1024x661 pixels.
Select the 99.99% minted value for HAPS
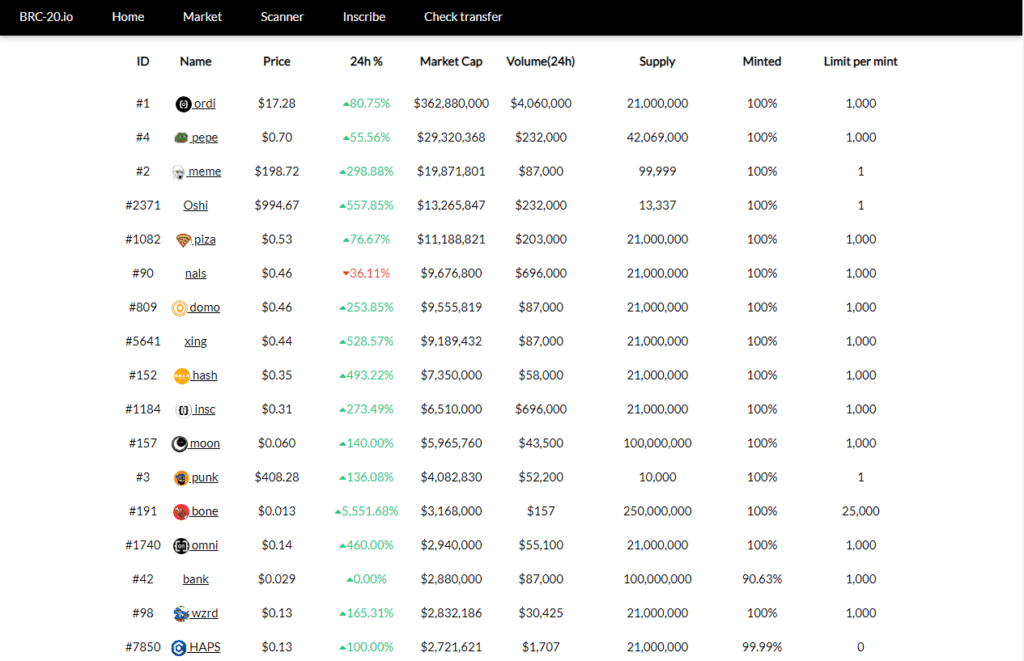(x=762, y=647)
